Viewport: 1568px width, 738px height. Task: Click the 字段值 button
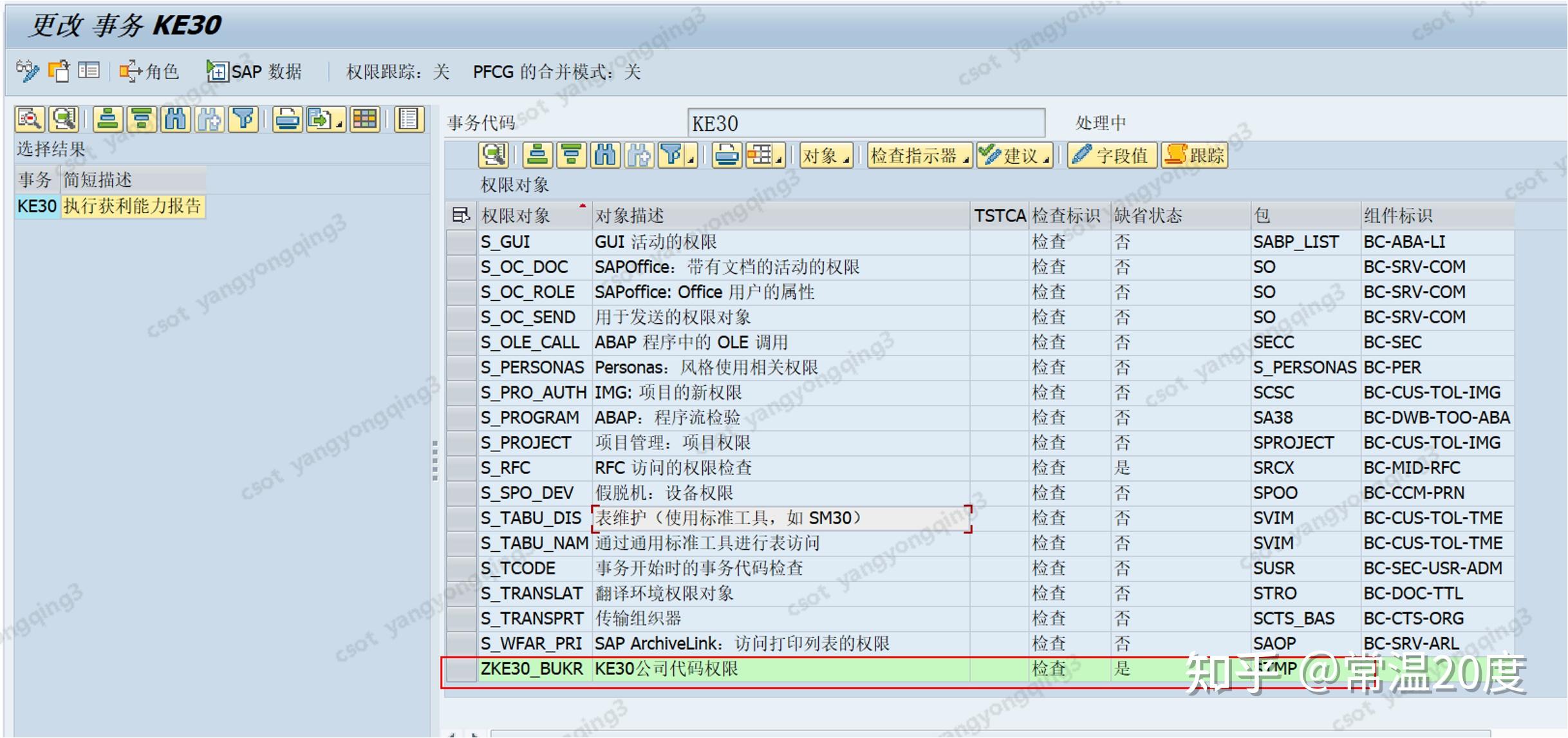click(x=1112, y=155)
